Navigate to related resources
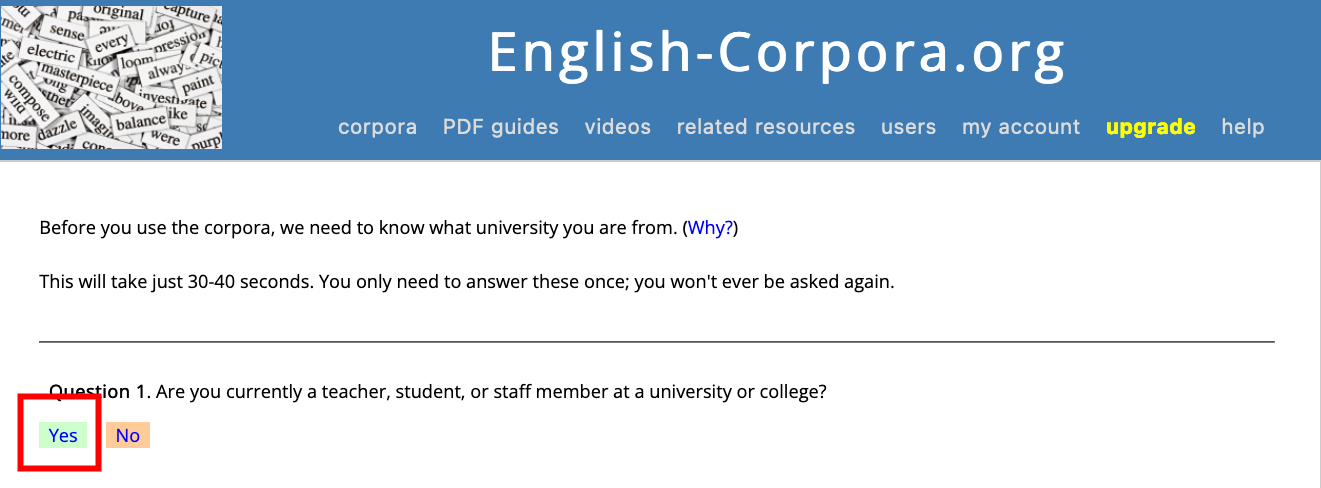The image size is (1321, 488). pos(766,127)
